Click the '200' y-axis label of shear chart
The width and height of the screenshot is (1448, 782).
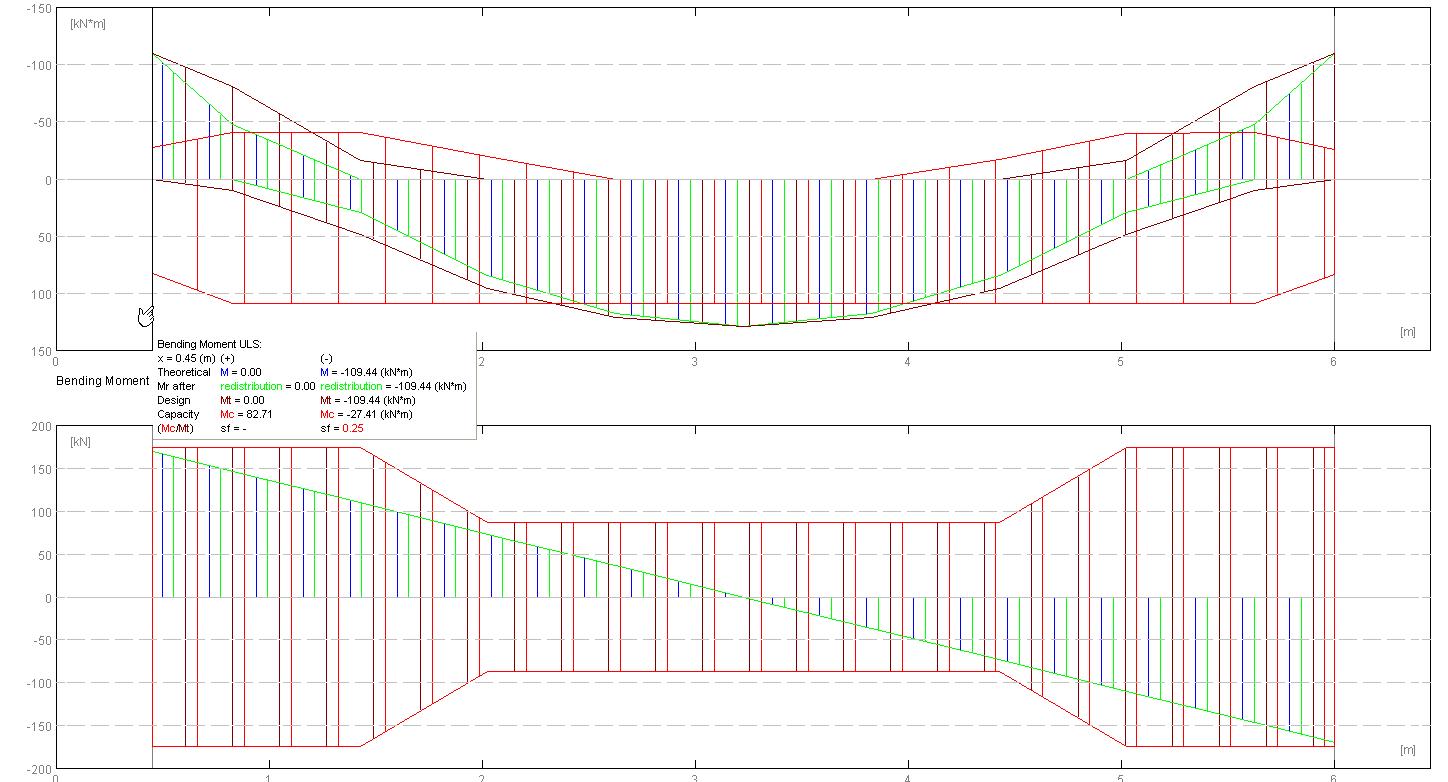click(42, 426)
